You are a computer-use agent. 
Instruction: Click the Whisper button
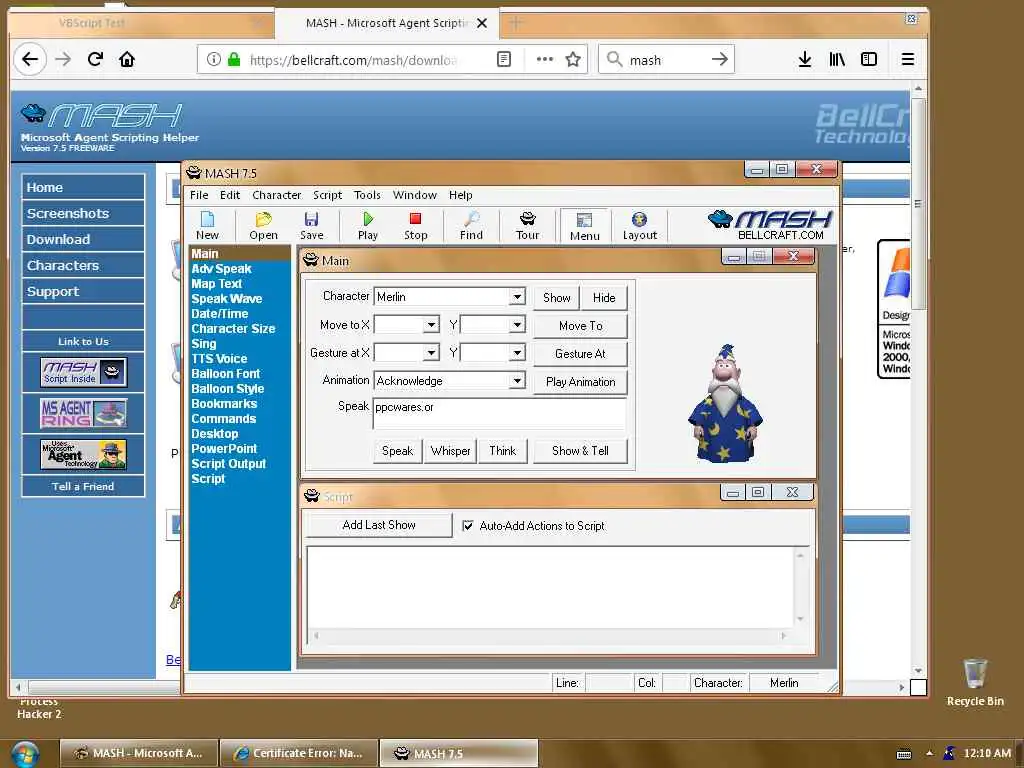451,451
